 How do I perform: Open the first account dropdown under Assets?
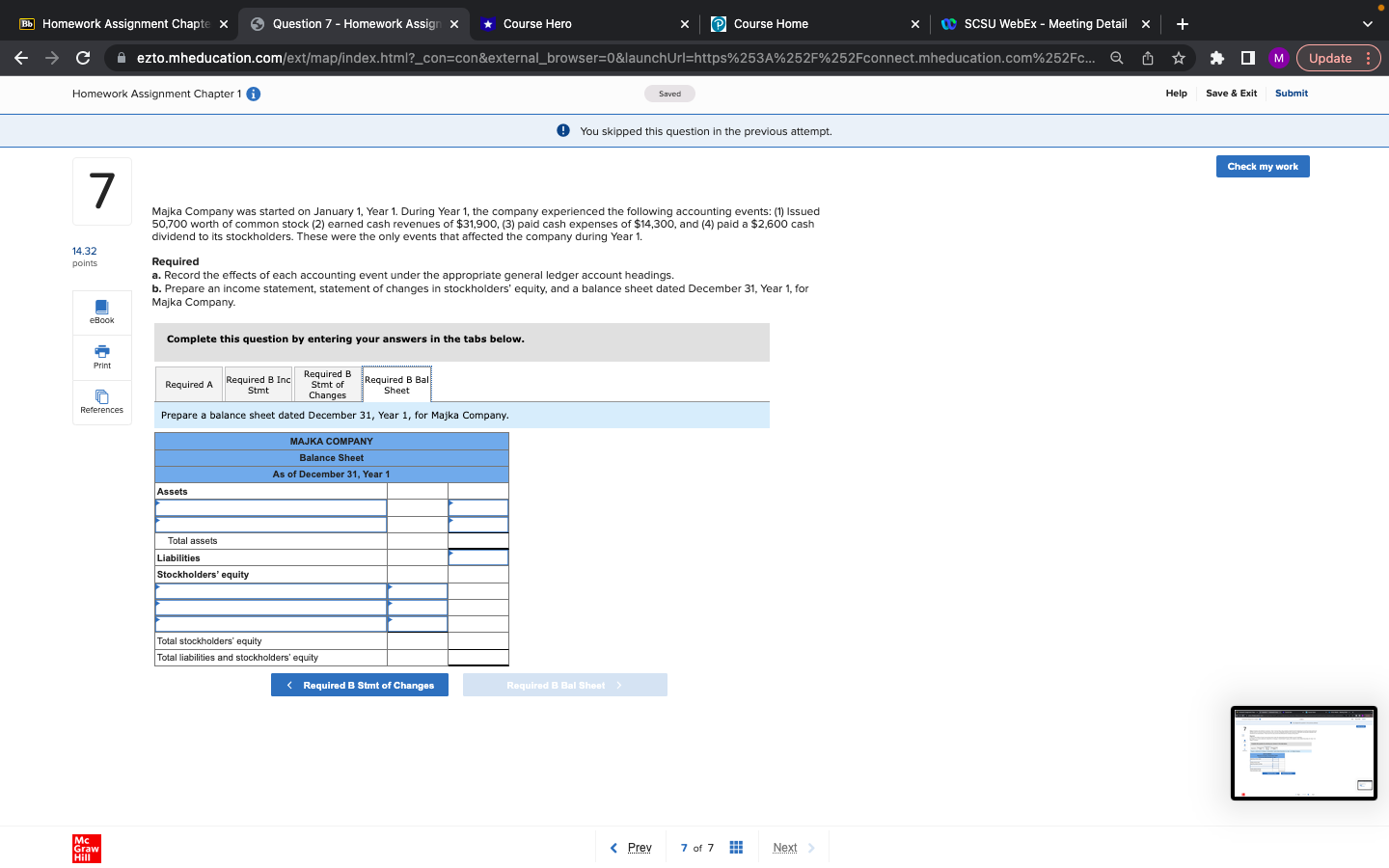(x=271, y=506)
